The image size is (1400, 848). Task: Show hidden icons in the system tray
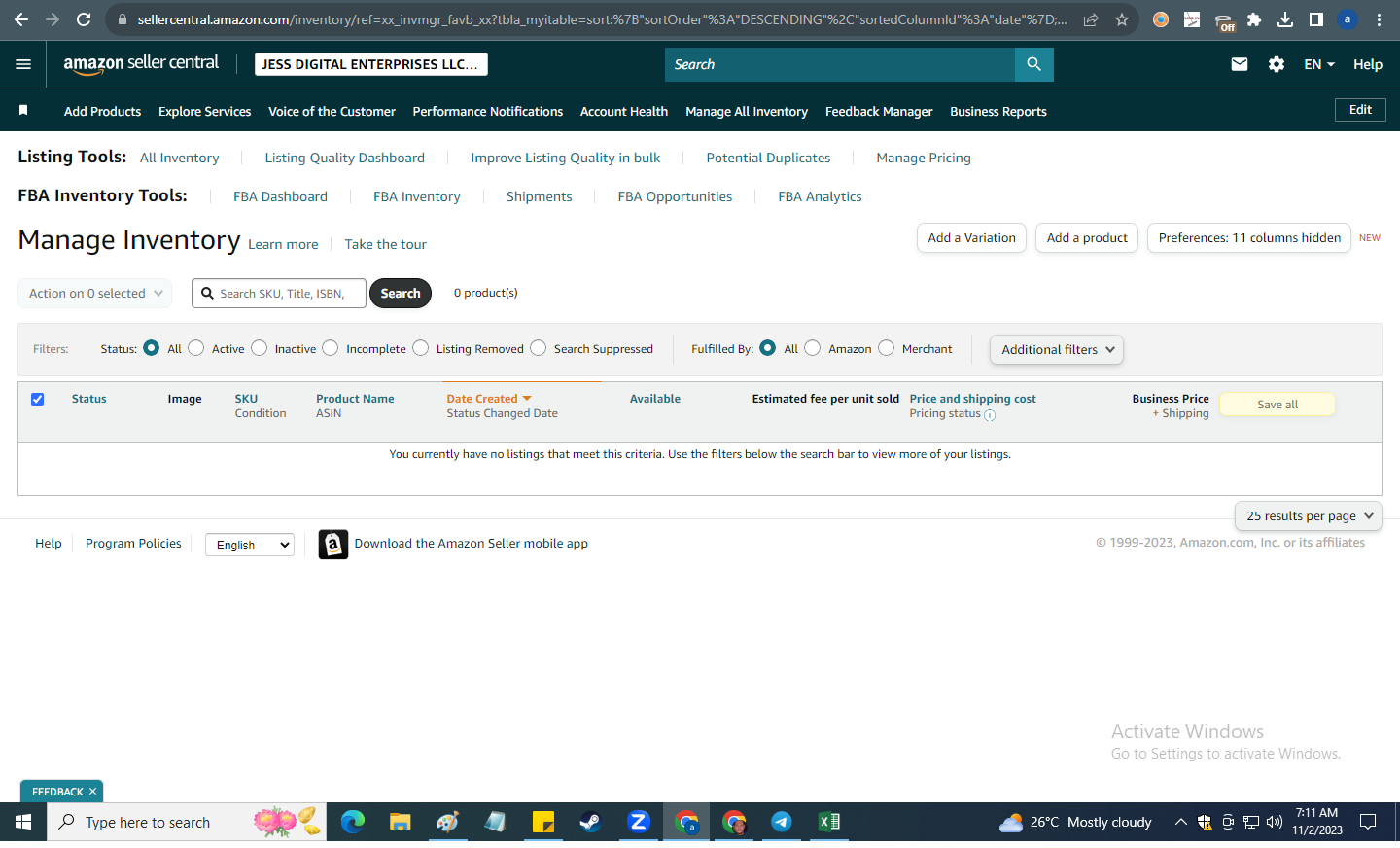[x=1180, y=823]
